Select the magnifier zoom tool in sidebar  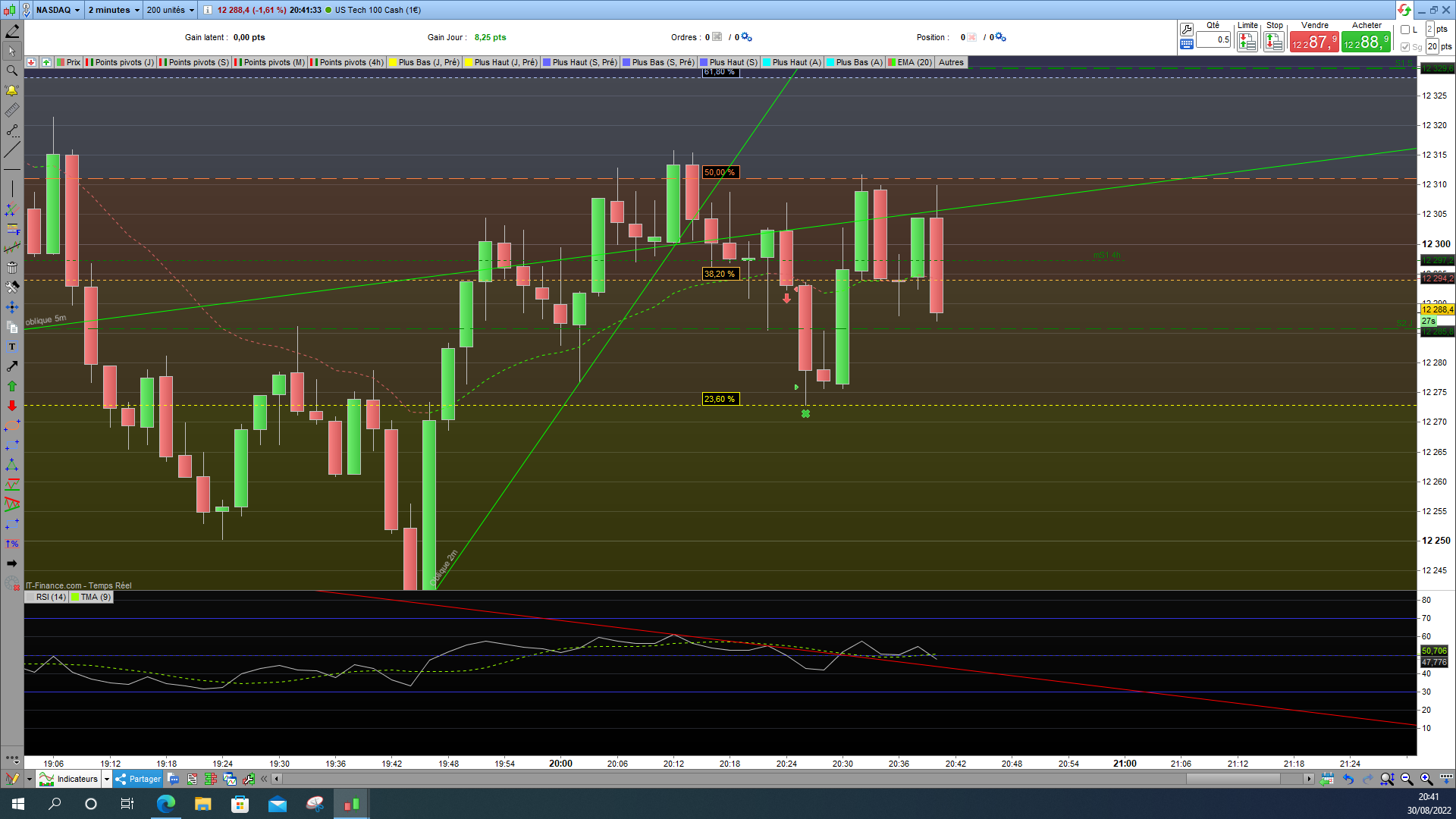pyautogui.click(x=11, y=71)
